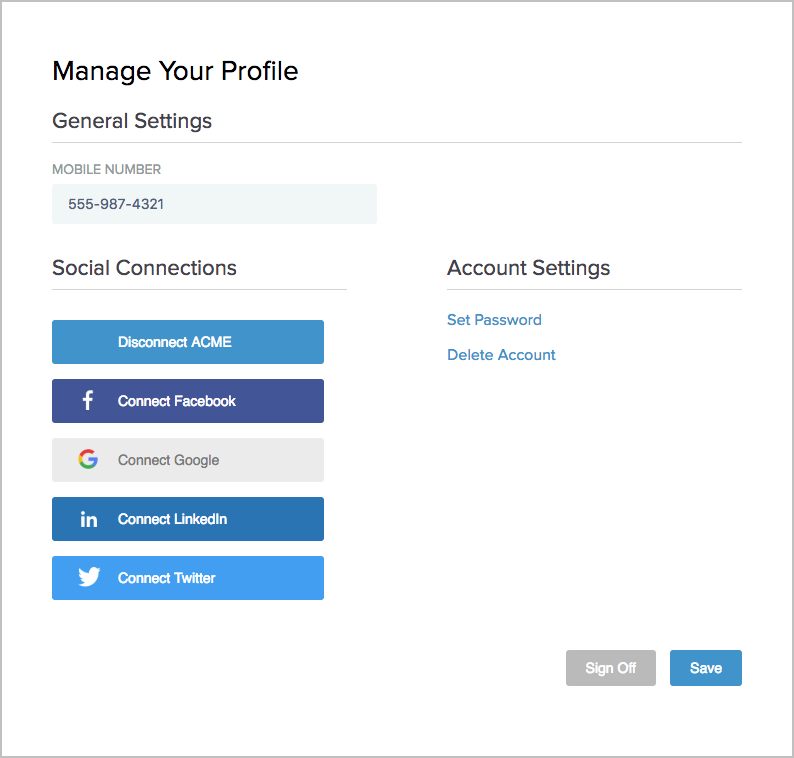Choose the Connect Google button text
The image size is (794, 758).
(x=168, y=460)
